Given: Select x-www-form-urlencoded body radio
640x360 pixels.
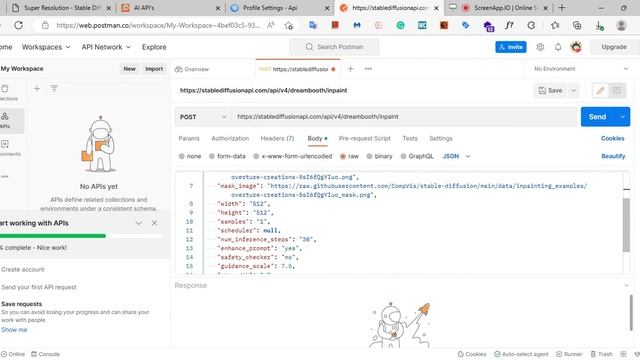Looking at the screenshot, I should pos(256,156).
